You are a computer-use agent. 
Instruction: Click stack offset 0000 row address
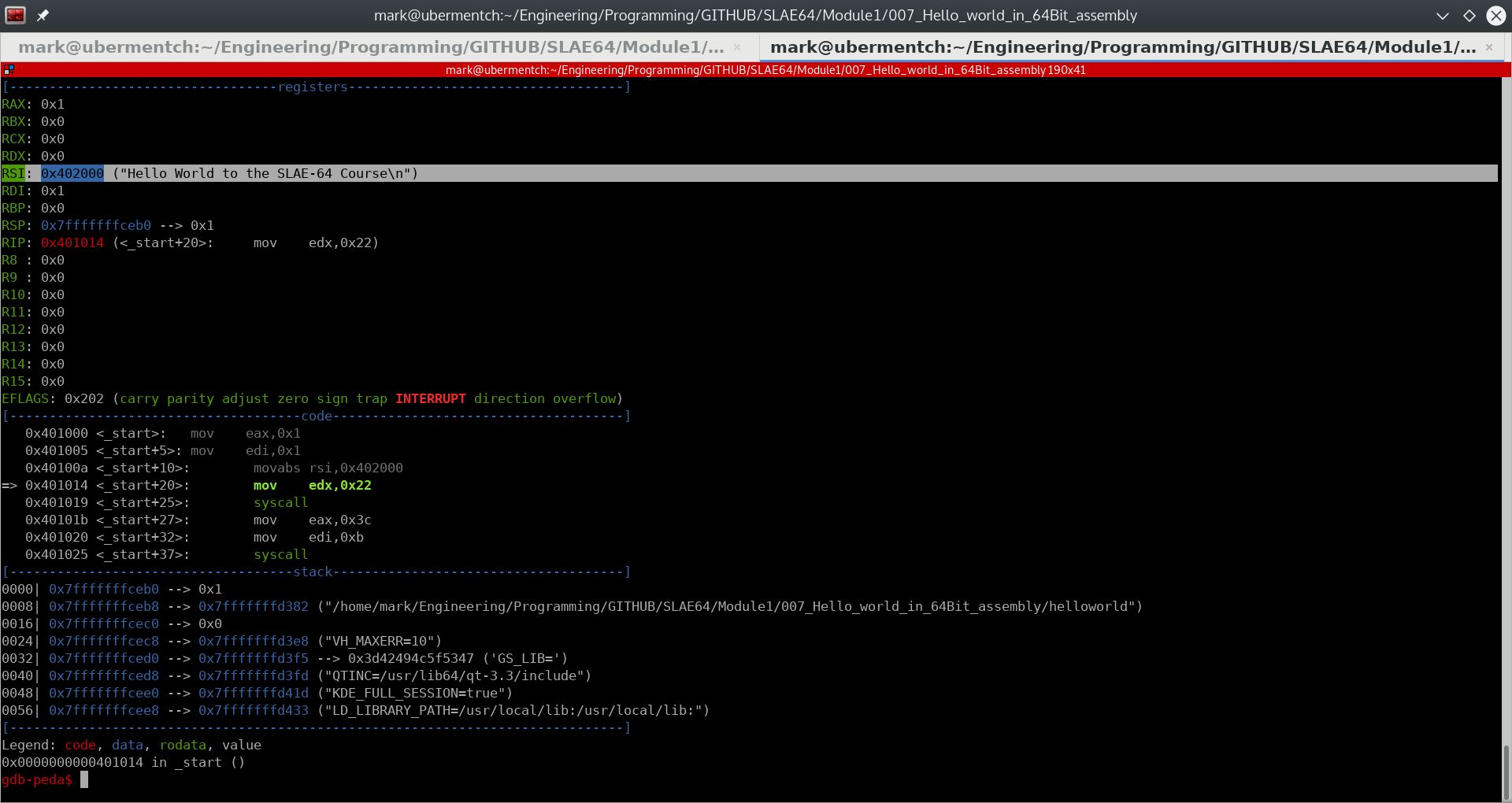click(104, 589)
